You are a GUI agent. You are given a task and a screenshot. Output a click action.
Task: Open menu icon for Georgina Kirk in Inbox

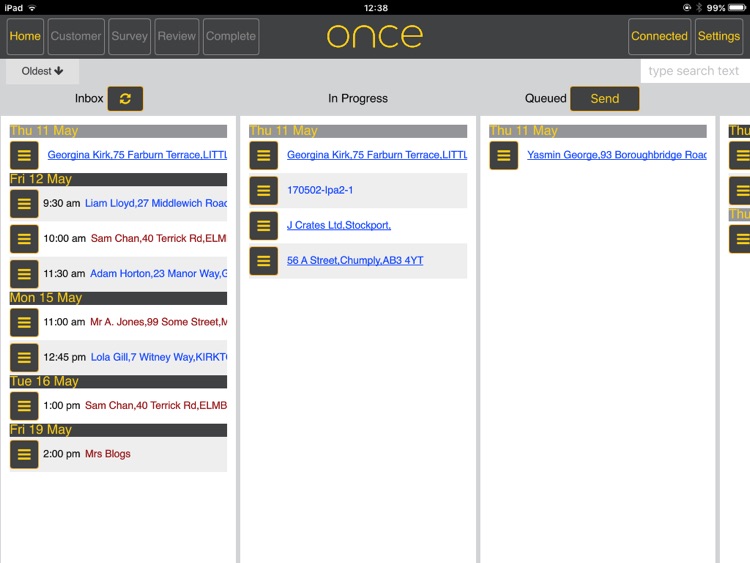24,155
